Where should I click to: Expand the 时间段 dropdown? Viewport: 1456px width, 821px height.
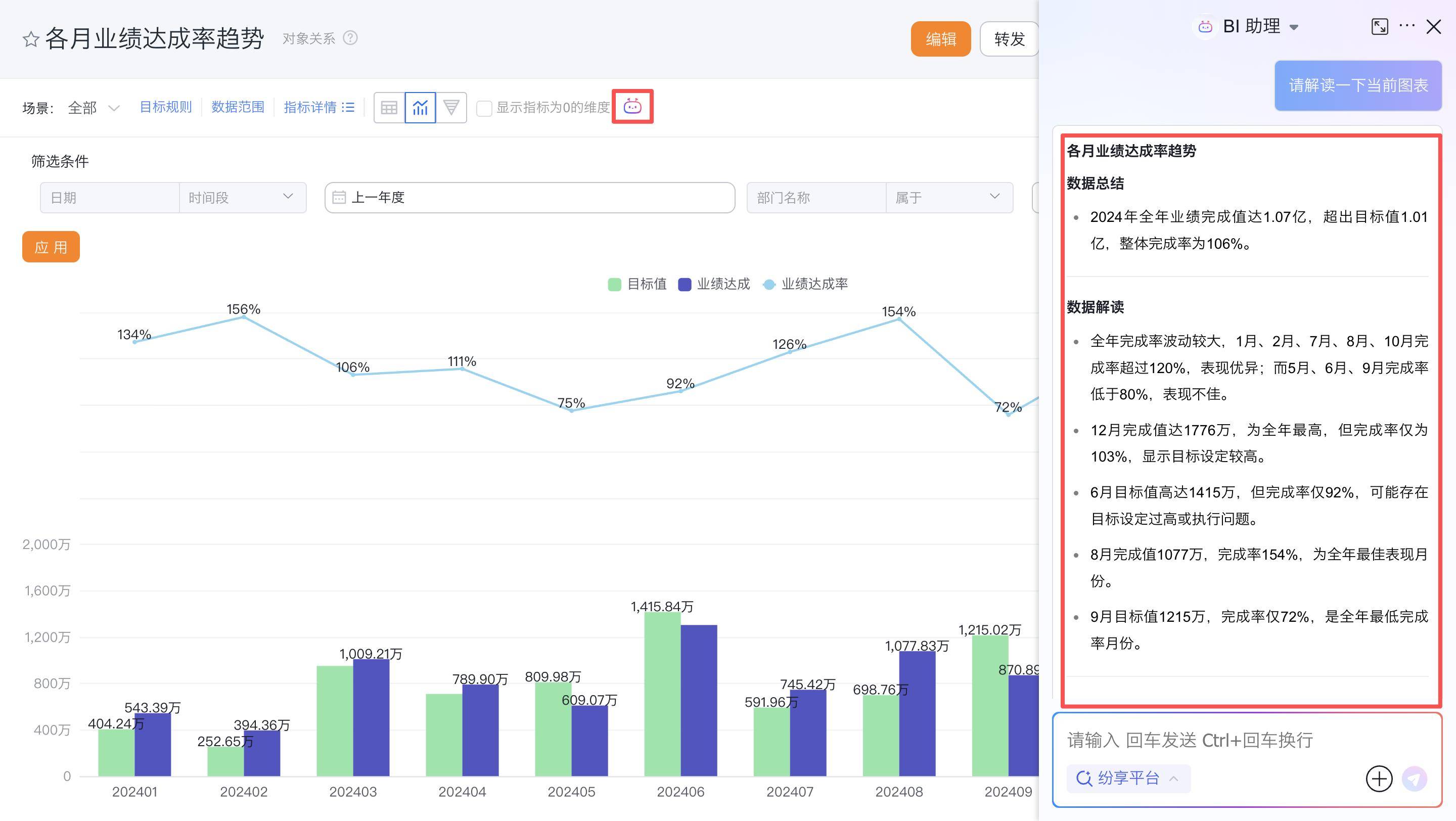pyautogui.click(x=242, y=197)
